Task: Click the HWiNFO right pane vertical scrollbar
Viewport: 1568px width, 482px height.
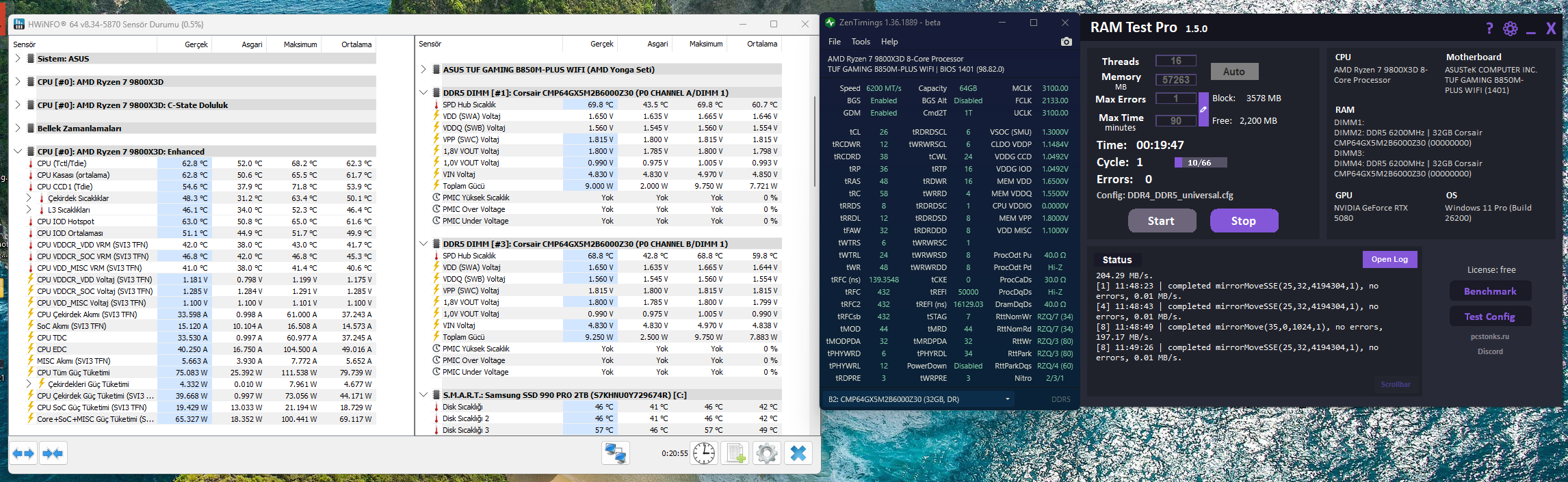Action: 814,141
